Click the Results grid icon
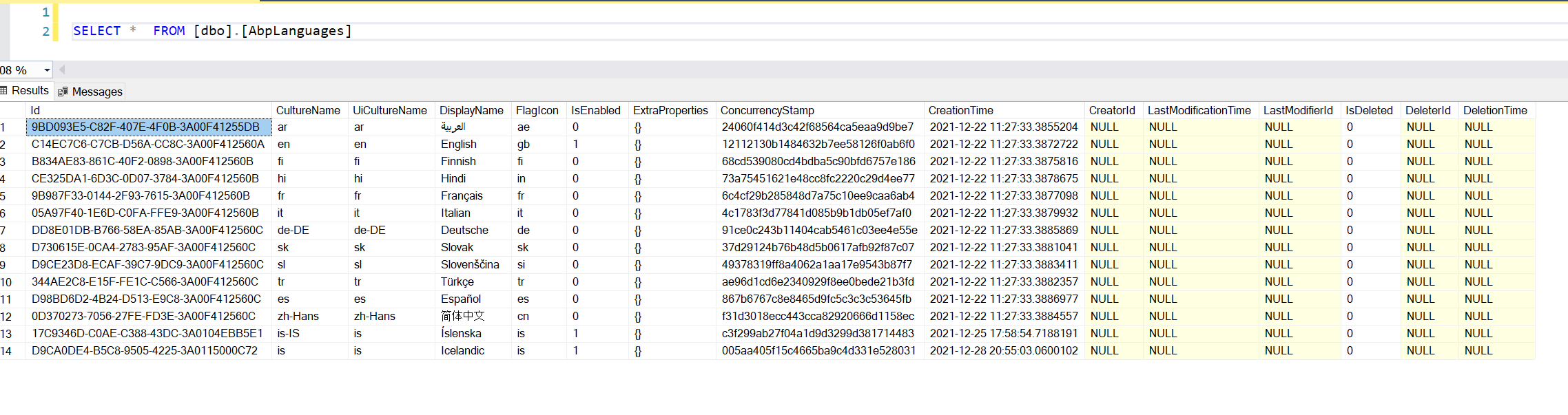The height and width of the screenshot is (415, 1568). click(4, 91)
